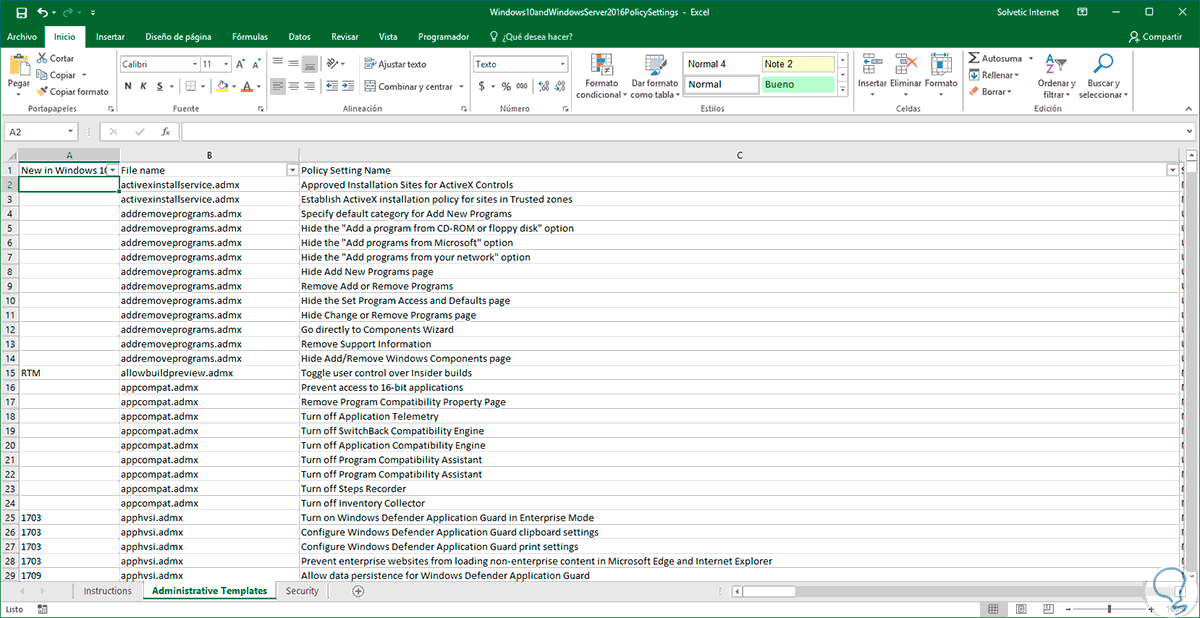Open Ordenar y filtrar menu

(x=1056, y=77)
